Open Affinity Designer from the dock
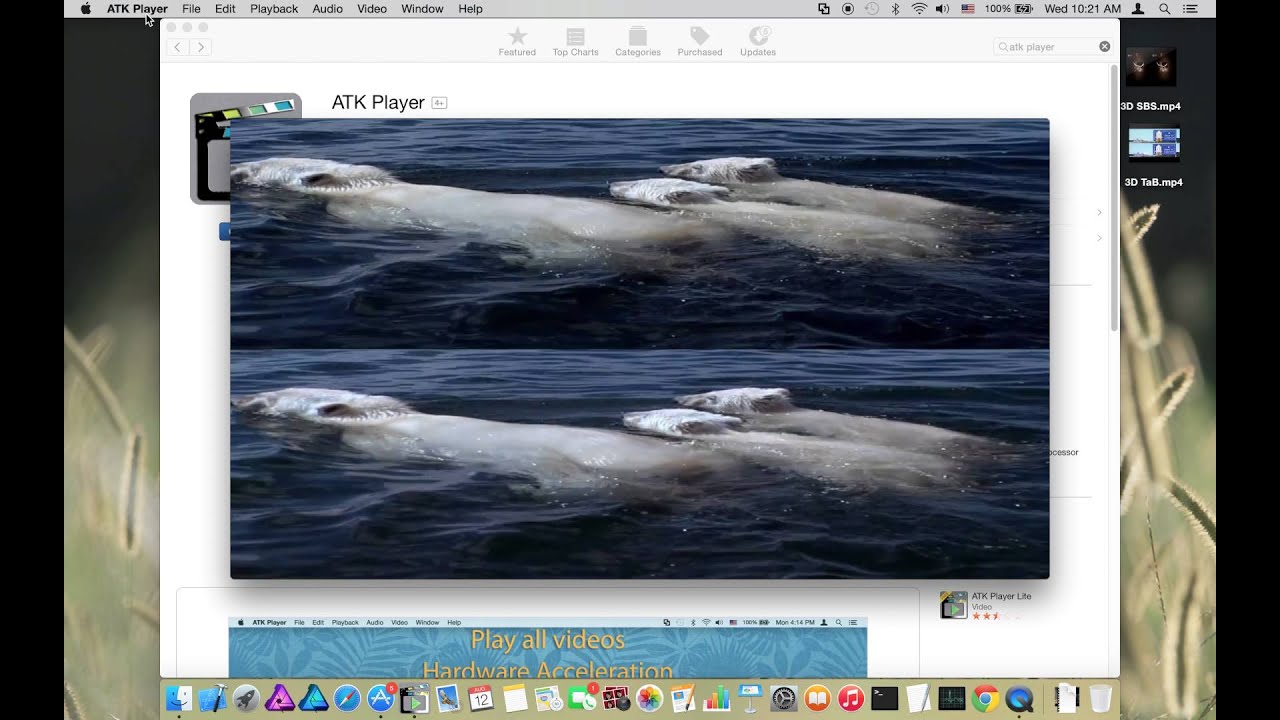This screenshot has height=720, width=1280. point(313,699)
